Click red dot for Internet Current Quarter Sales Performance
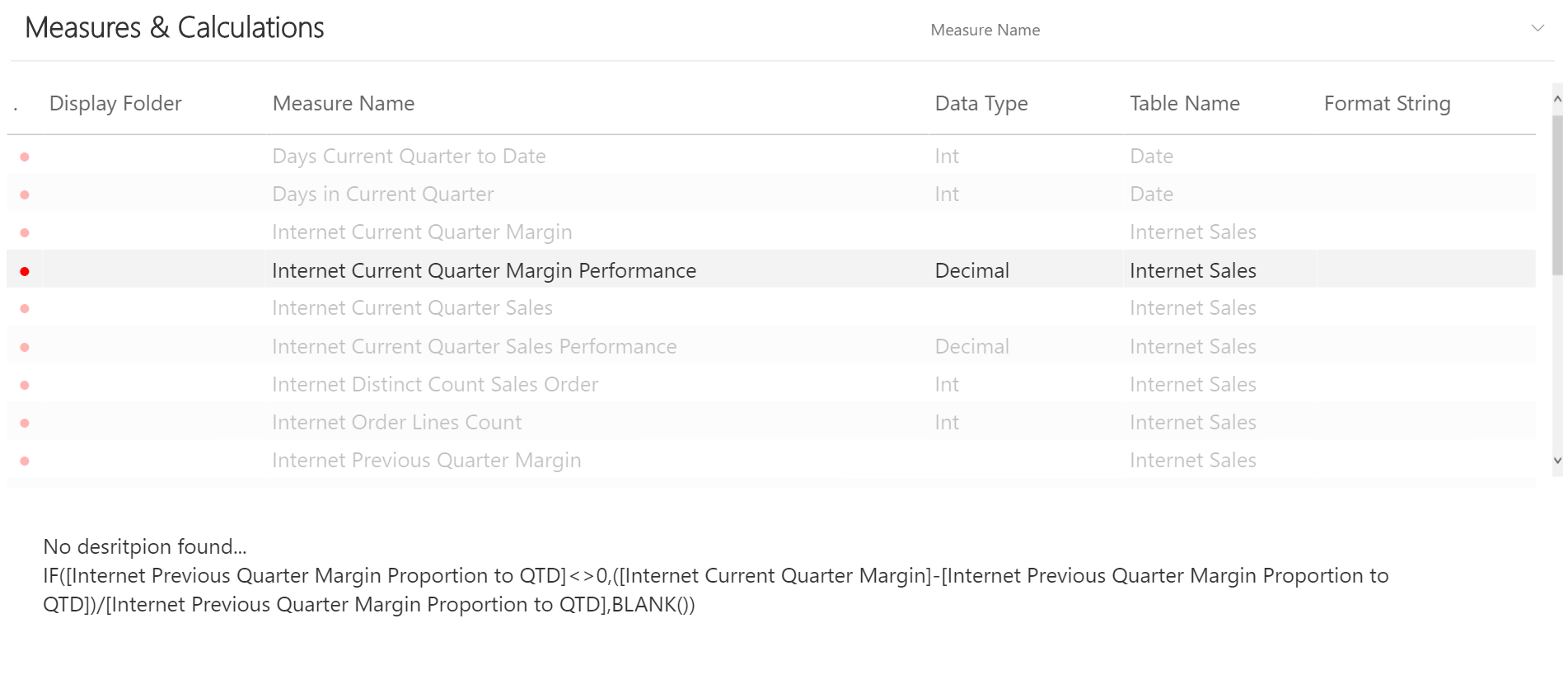The image size is (1568, 698). pyautogui.click(x=25, y=346)
